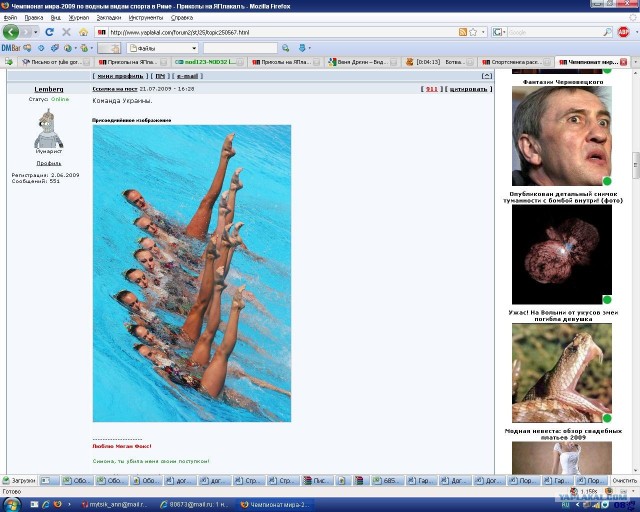Open the Справка menu
Screen dimensions: 640x512
pyautogui.click(x=182, y=18)
